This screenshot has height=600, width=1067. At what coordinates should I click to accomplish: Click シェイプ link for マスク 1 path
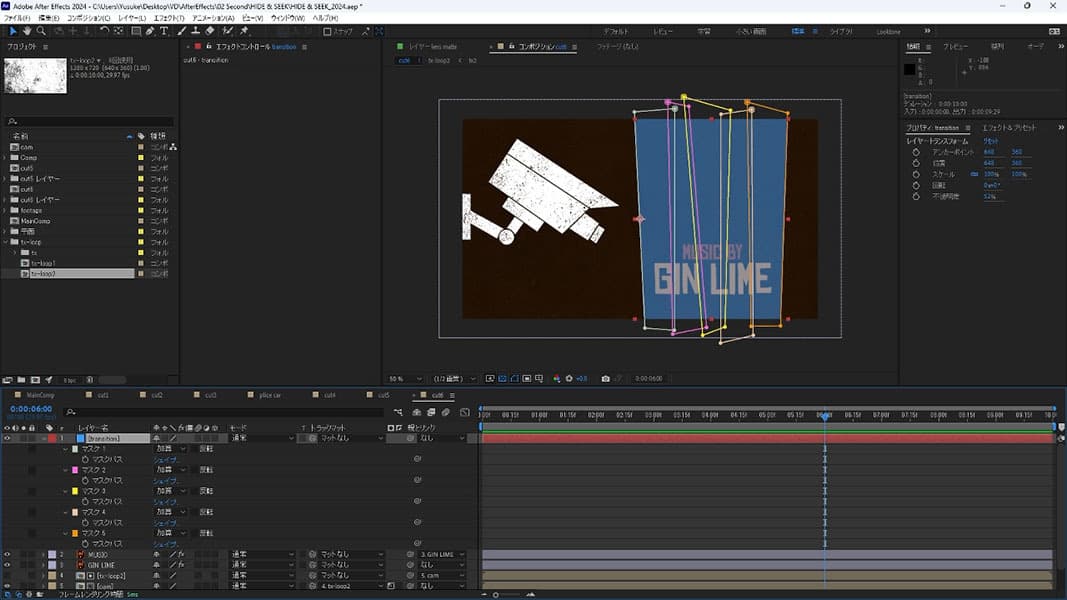click(164, 460)
